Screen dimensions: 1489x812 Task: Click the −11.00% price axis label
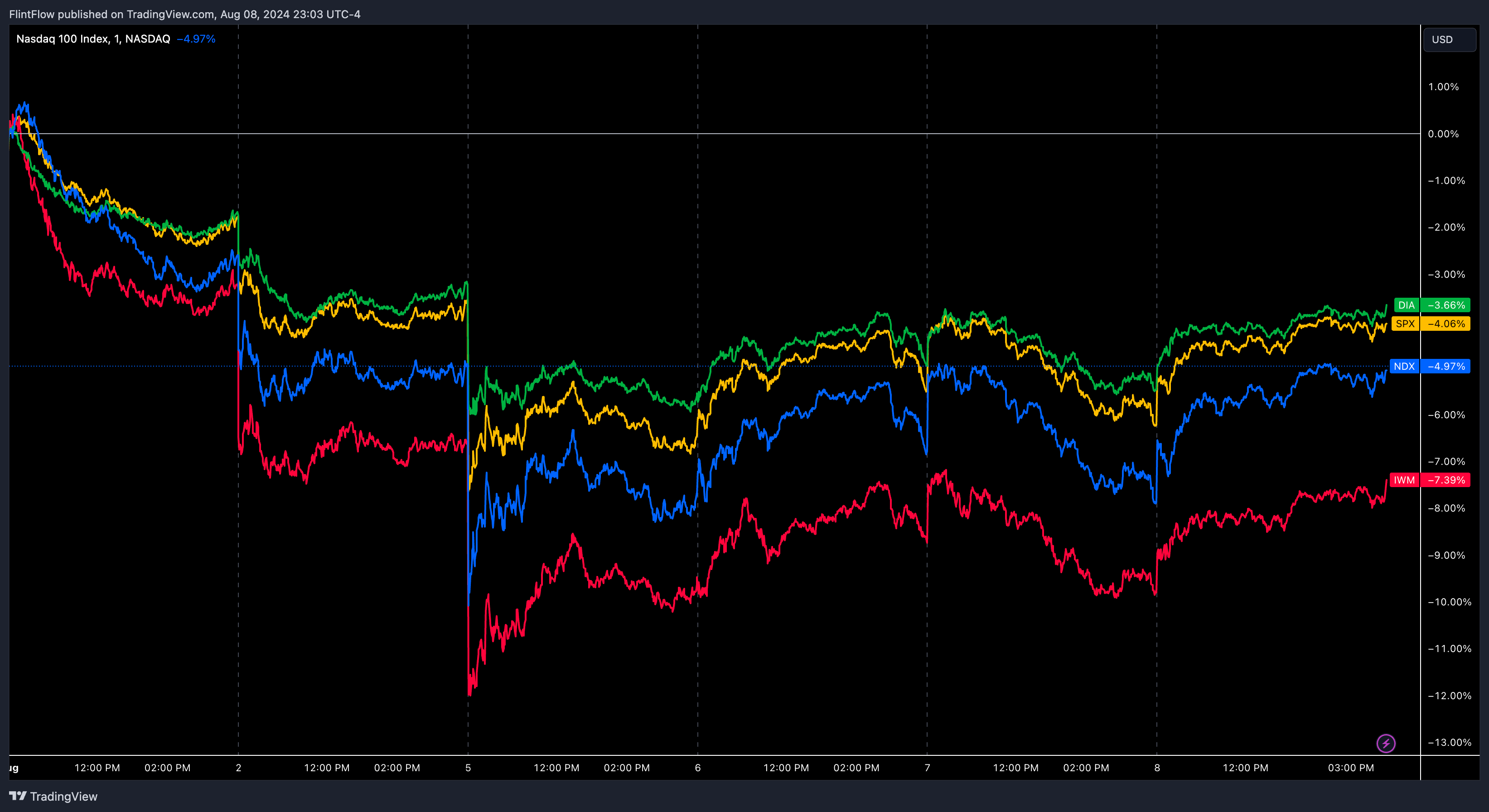tap(1449, 648)
